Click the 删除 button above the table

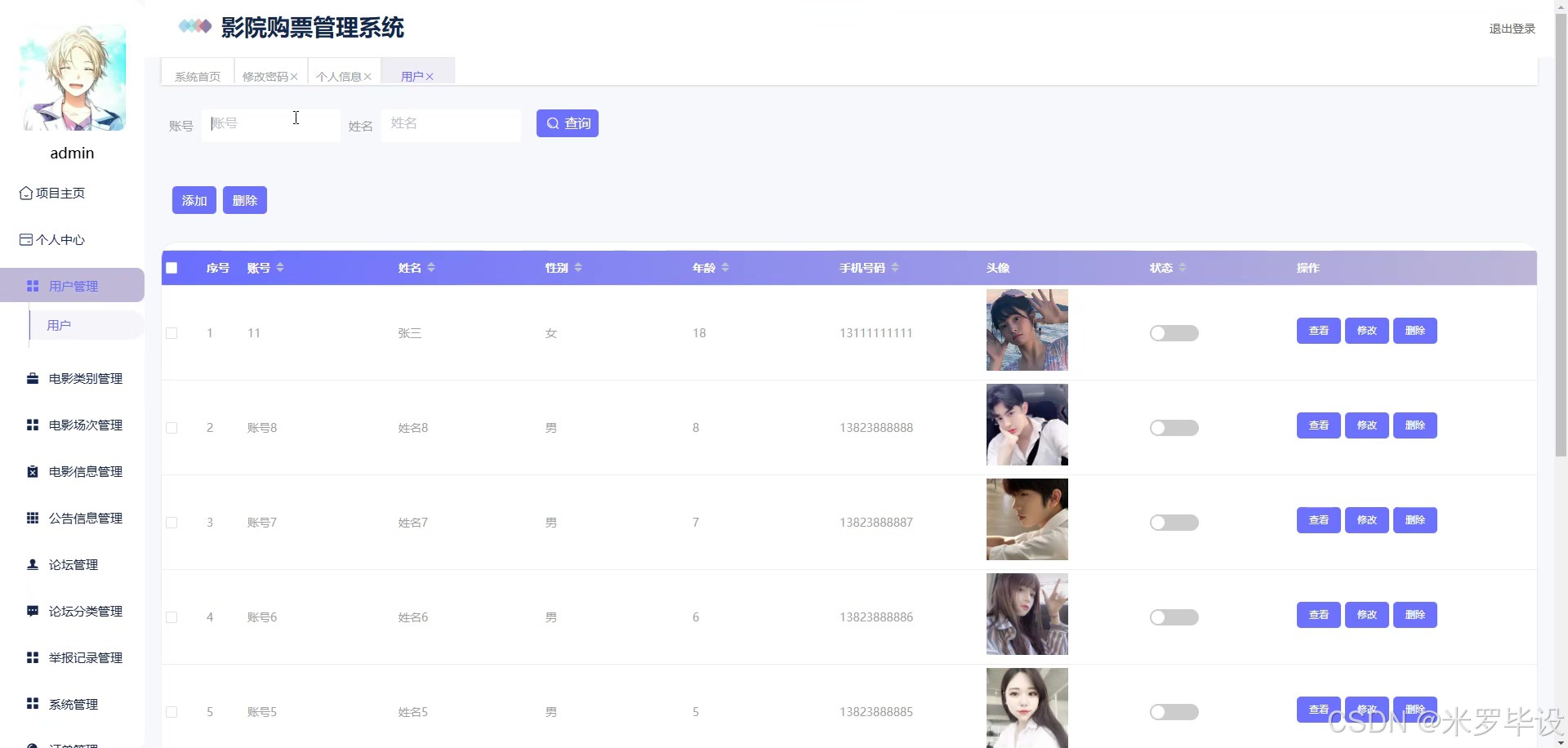(x=245, y=200)
